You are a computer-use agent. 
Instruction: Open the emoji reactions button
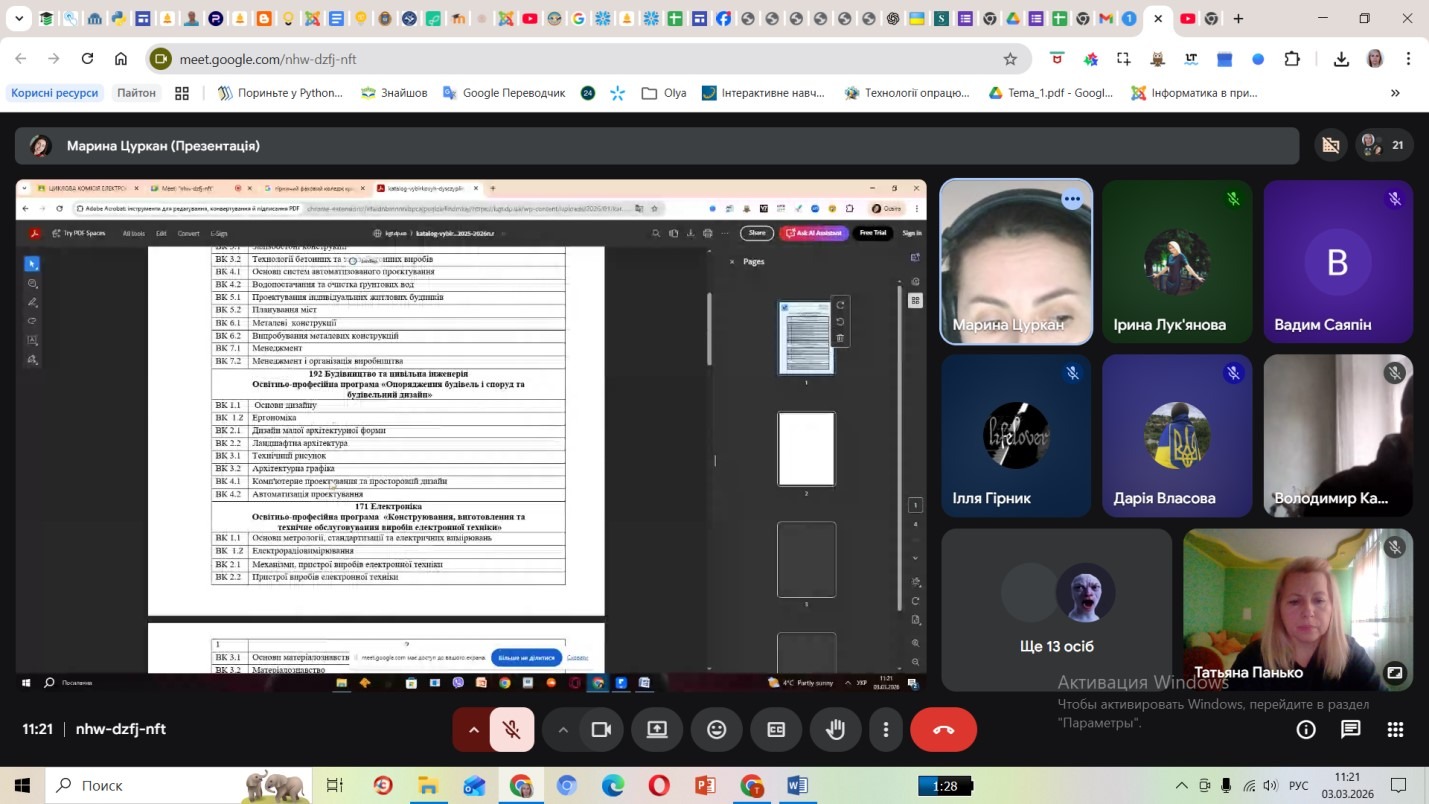[716, 730]
